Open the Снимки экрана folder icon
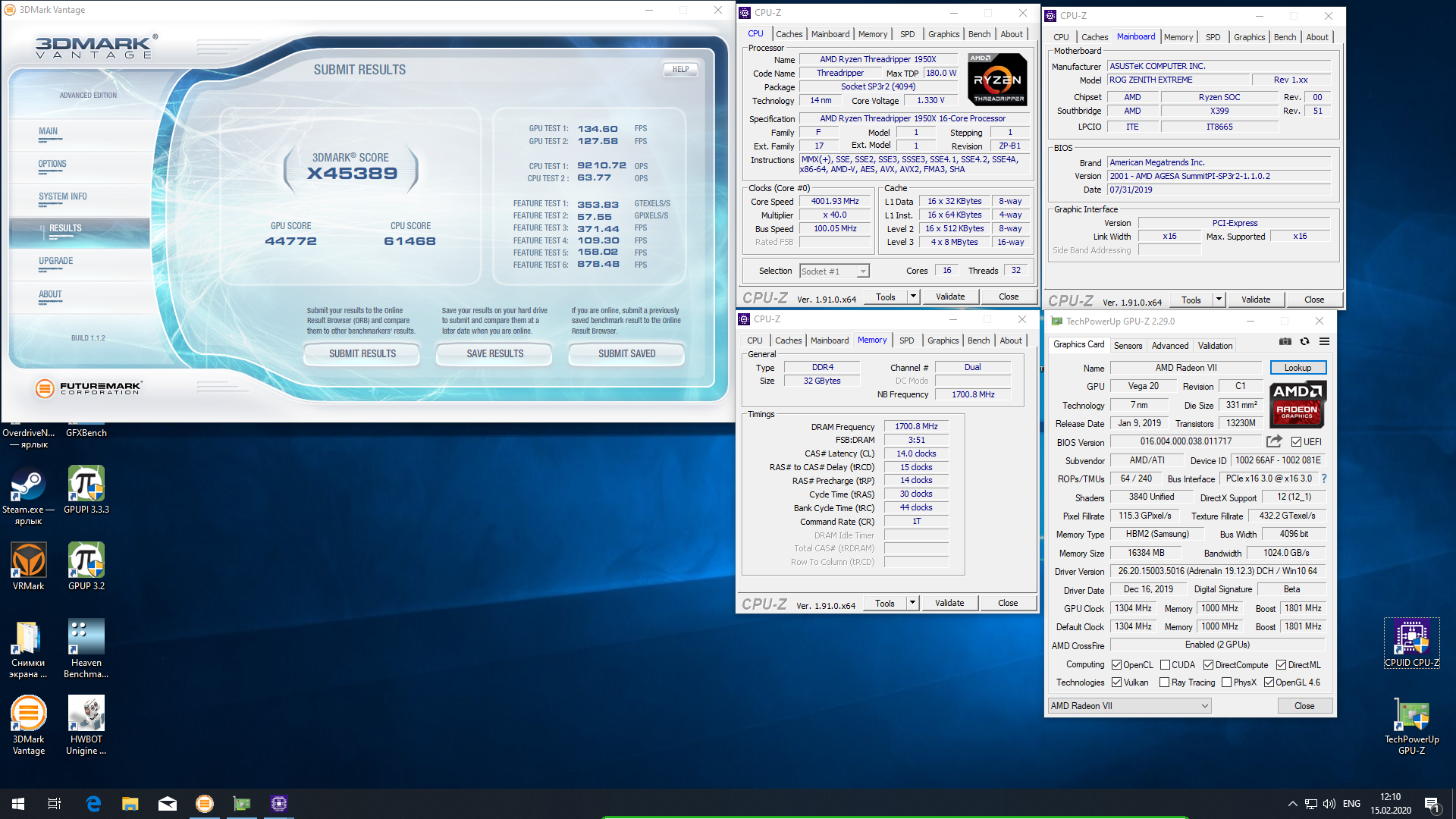 point(29,648)
